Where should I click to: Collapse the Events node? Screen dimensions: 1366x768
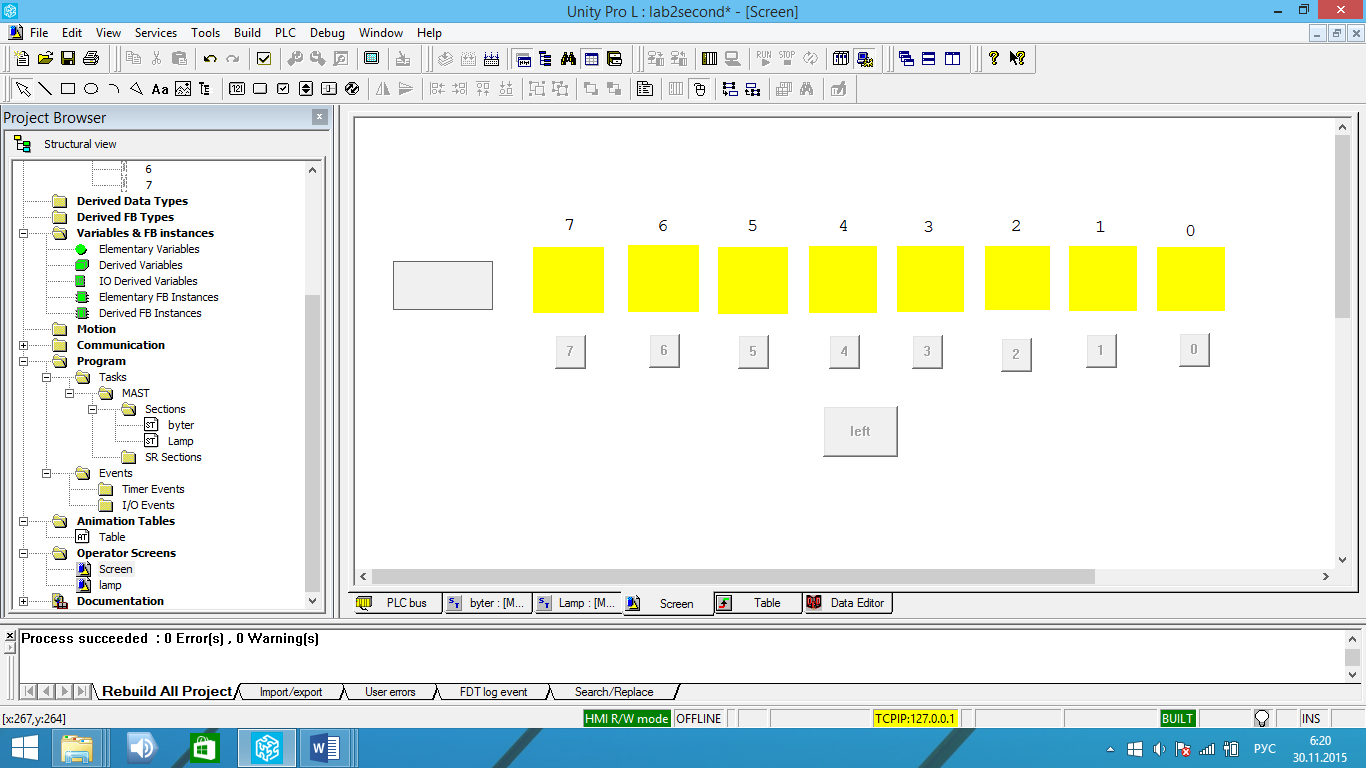[46, 473]
